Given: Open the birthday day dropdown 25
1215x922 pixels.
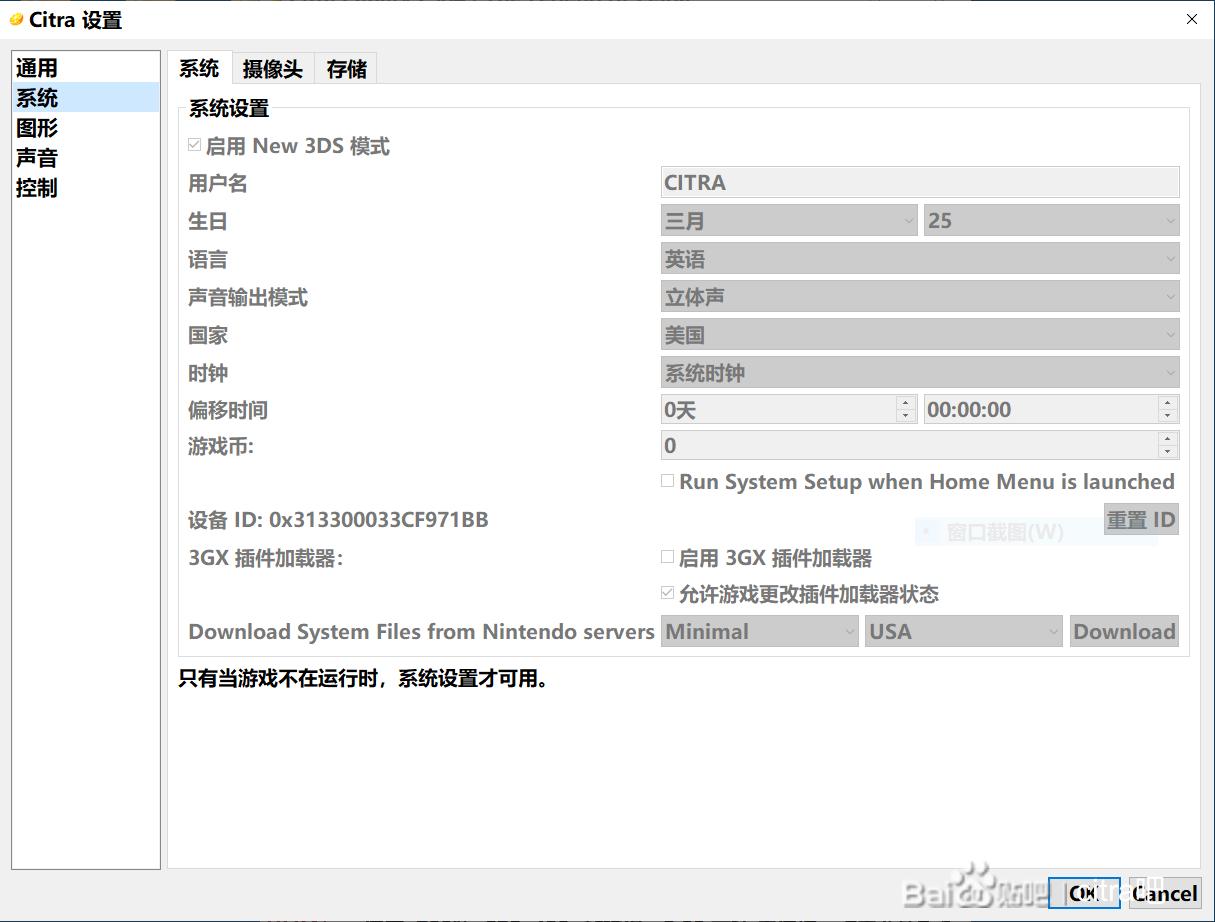Looking at the screenshot, I should click(x=1052, y=221).
